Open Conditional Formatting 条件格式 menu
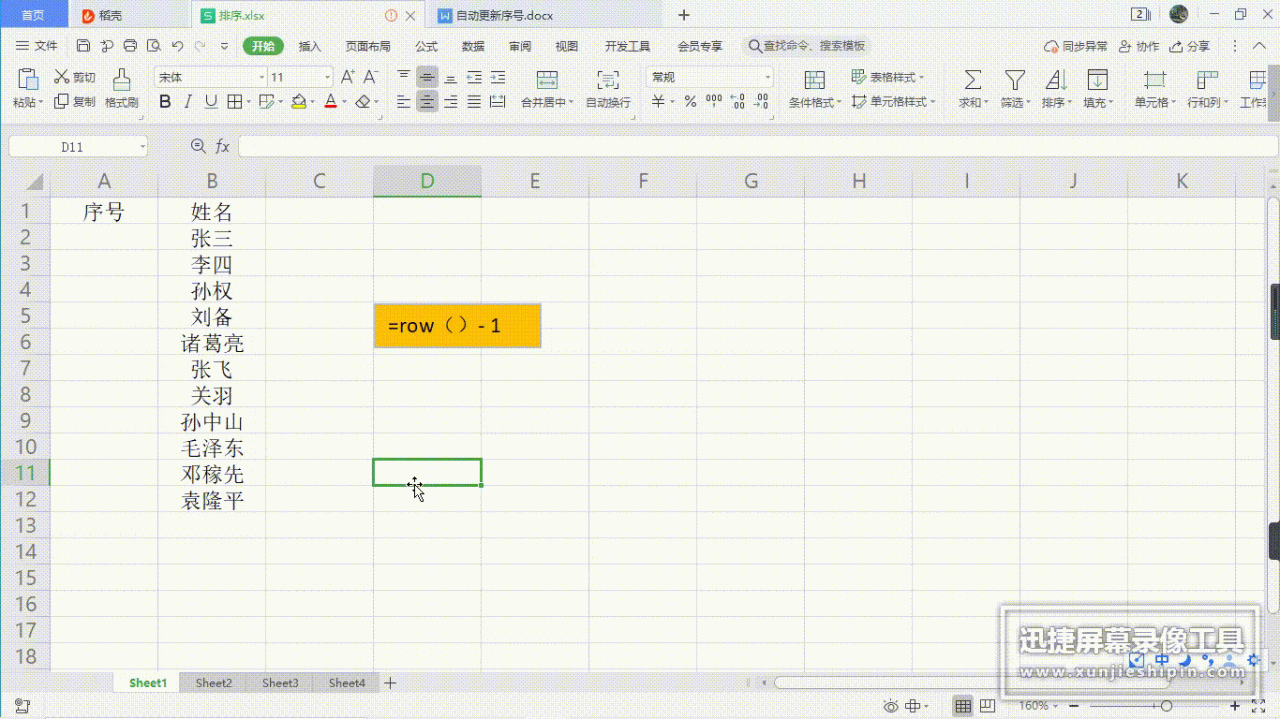This screenshot has width=1280, height=719. pyautogui.click(x=815, y=89)
